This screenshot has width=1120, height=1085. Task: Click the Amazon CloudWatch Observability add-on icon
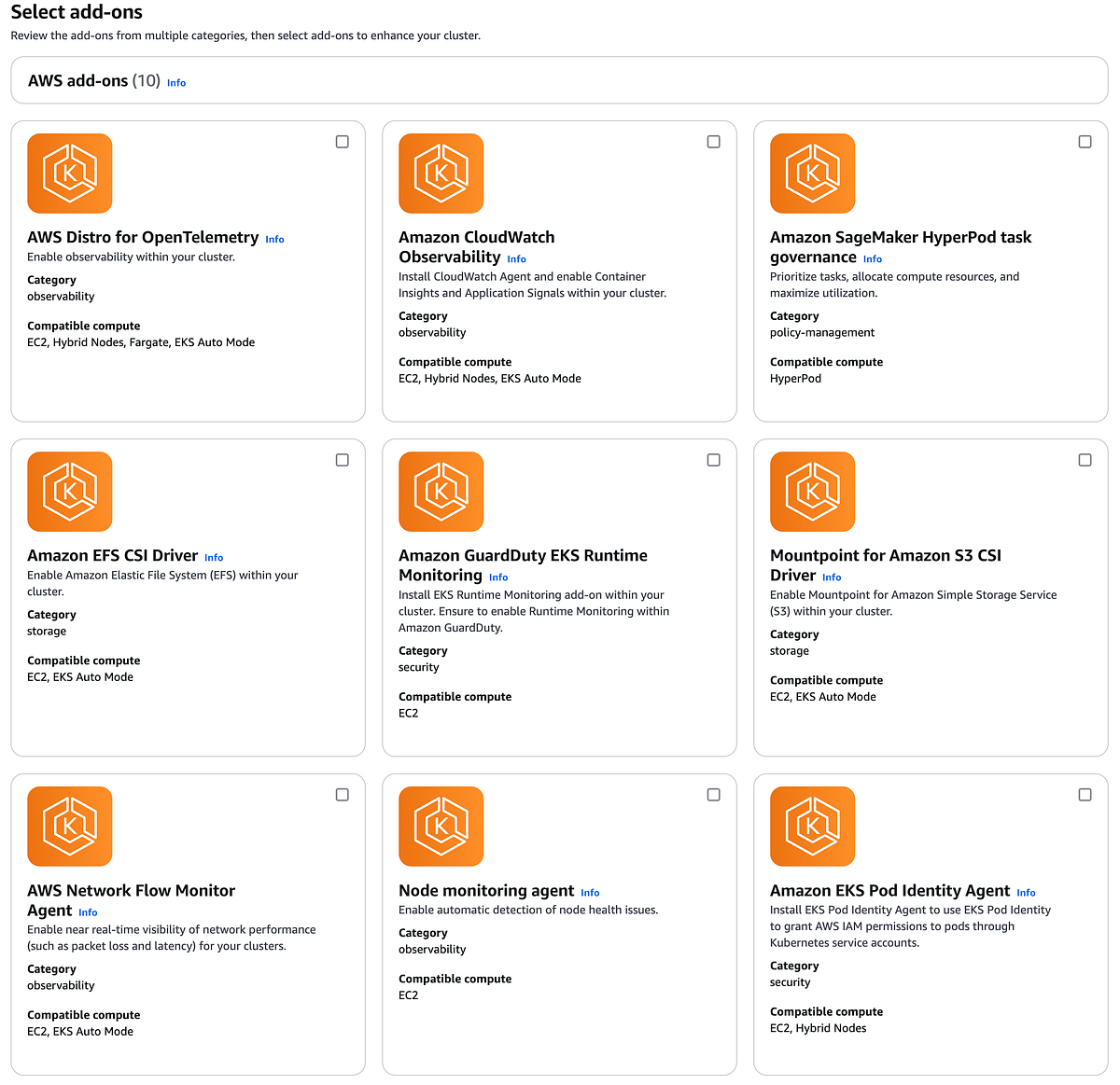tap(441, 174)
